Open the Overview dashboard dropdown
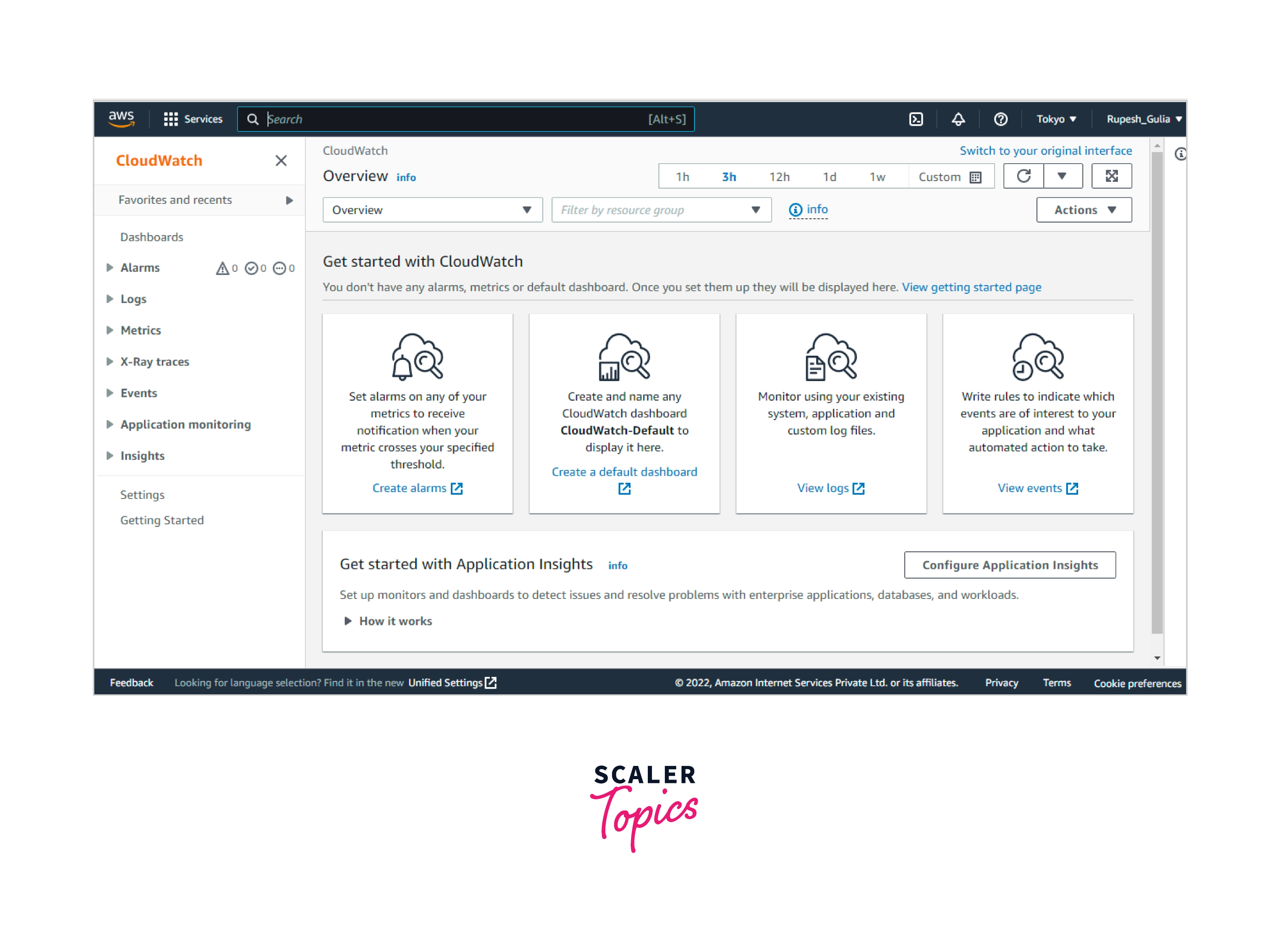The height and width of the screenshot is (925, 1288). (x=432, y=210)
